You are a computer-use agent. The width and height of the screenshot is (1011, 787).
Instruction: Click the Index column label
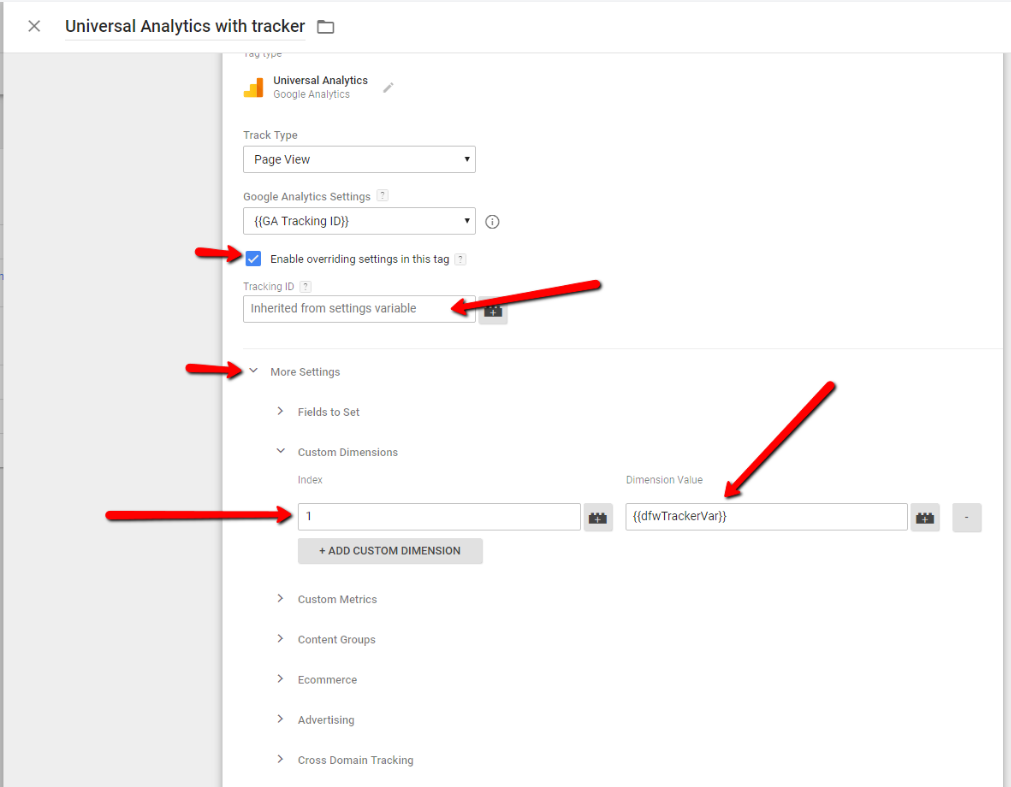(310, 480)
